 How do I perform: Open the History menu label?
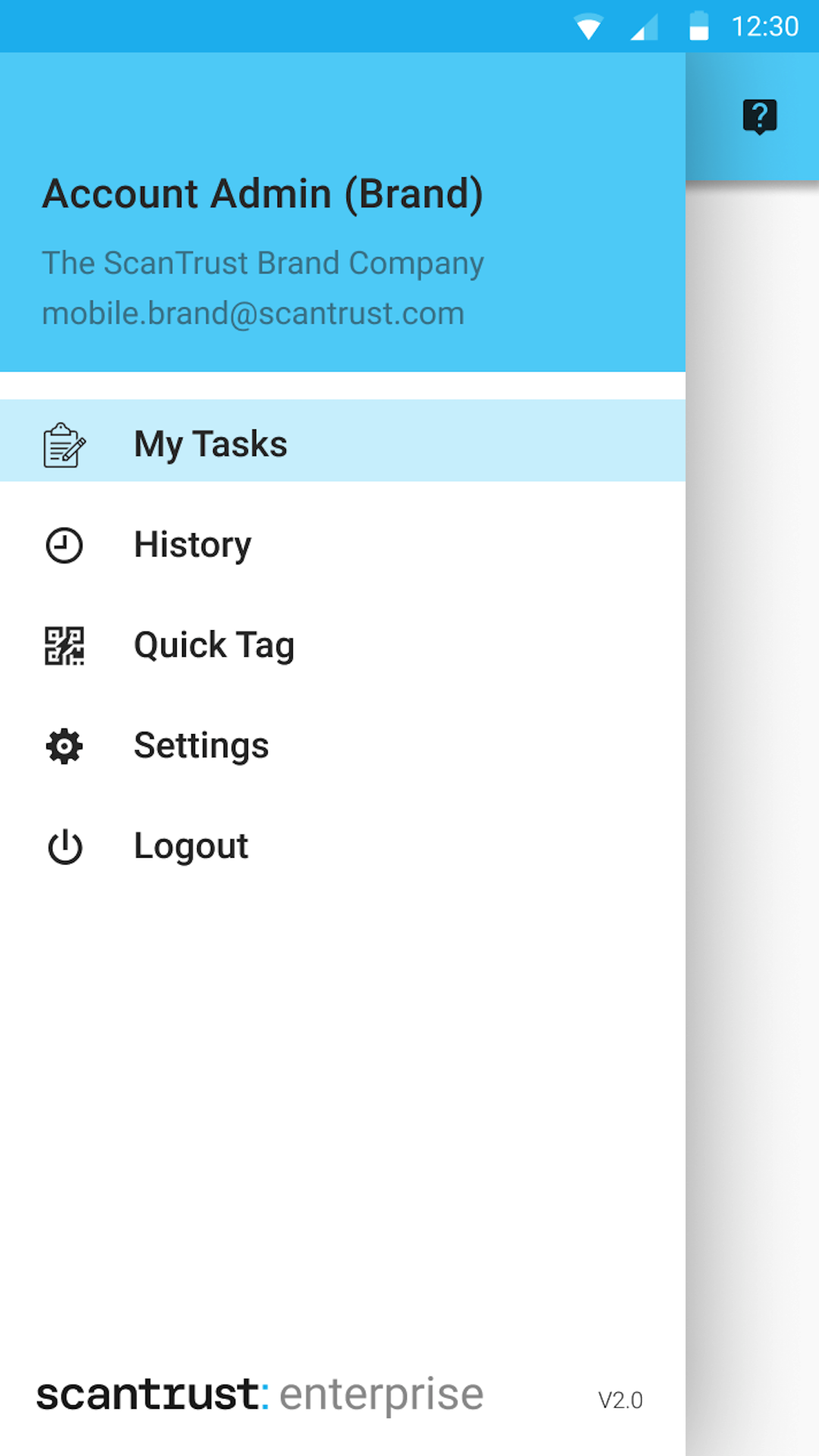pyautogui.click(x=193, y=545)
